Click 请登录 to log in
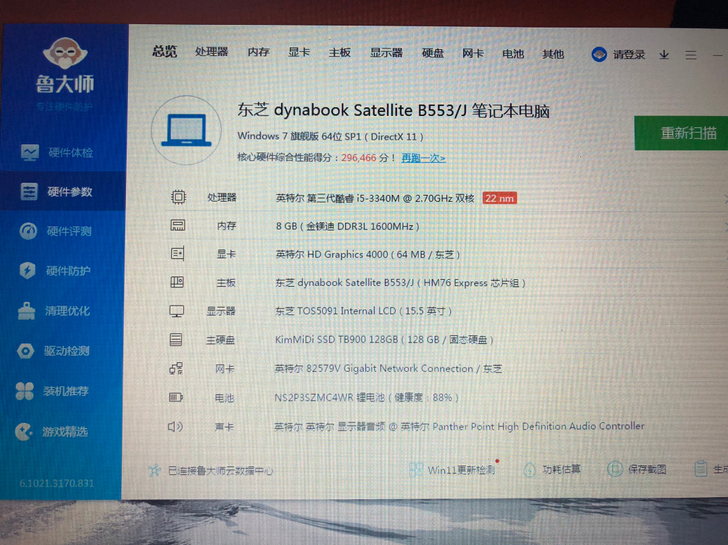Screen dimensions: 728x545 (x=629, y=55)
